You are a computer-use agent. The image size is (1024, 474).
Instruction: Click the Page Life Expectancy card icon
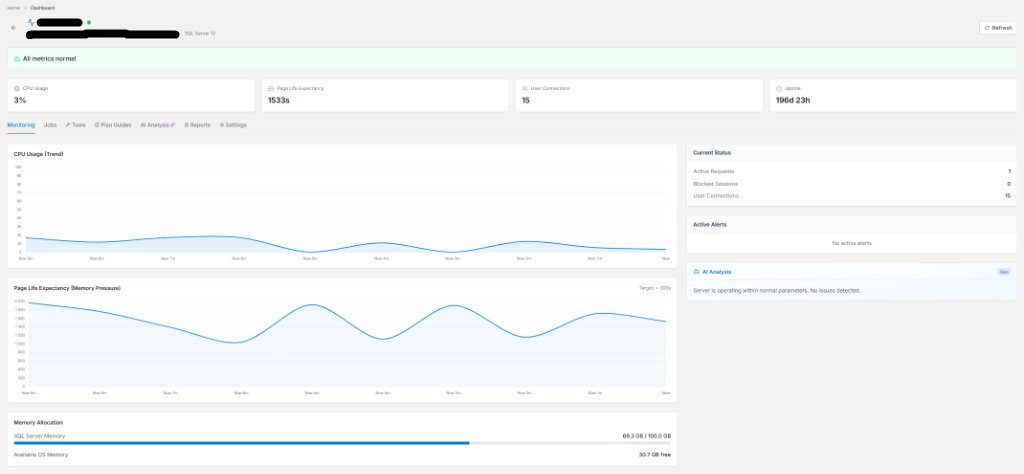tap(270, 88)
